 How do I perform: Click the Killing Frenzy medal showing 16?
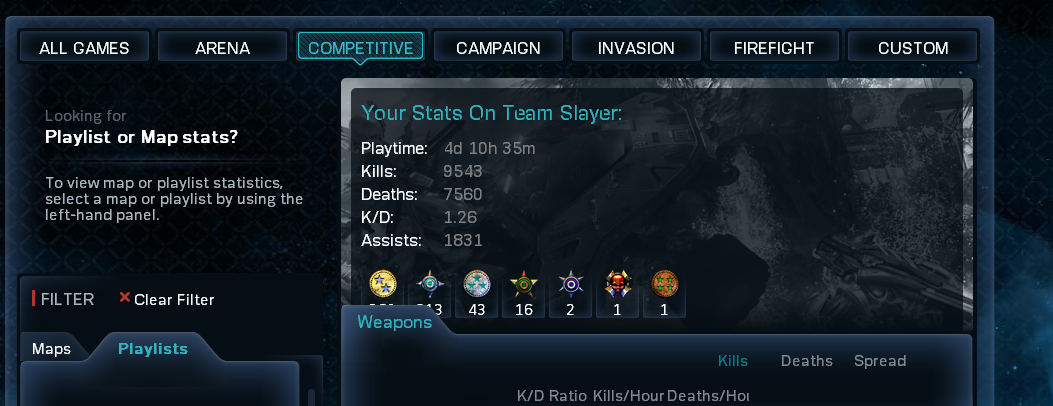tap(524, 284)
